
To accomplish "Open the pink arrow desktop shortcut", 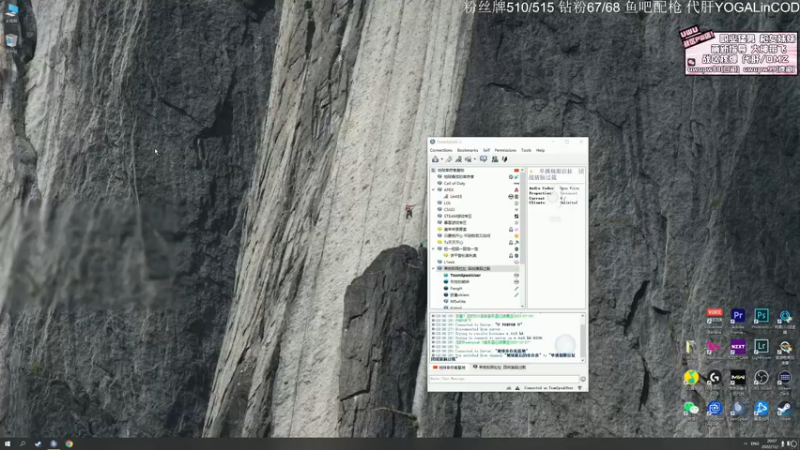I will click(x=714, y=347).
